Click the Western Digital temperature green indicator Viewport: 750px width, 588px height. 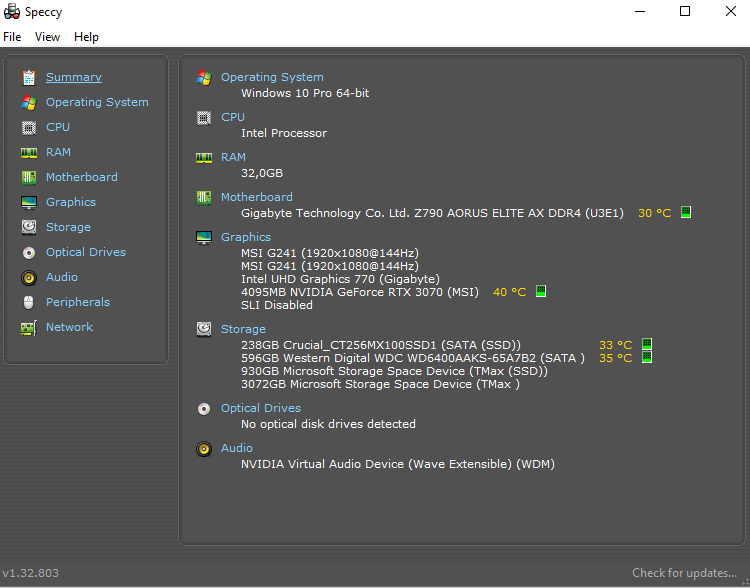point(647,357)
